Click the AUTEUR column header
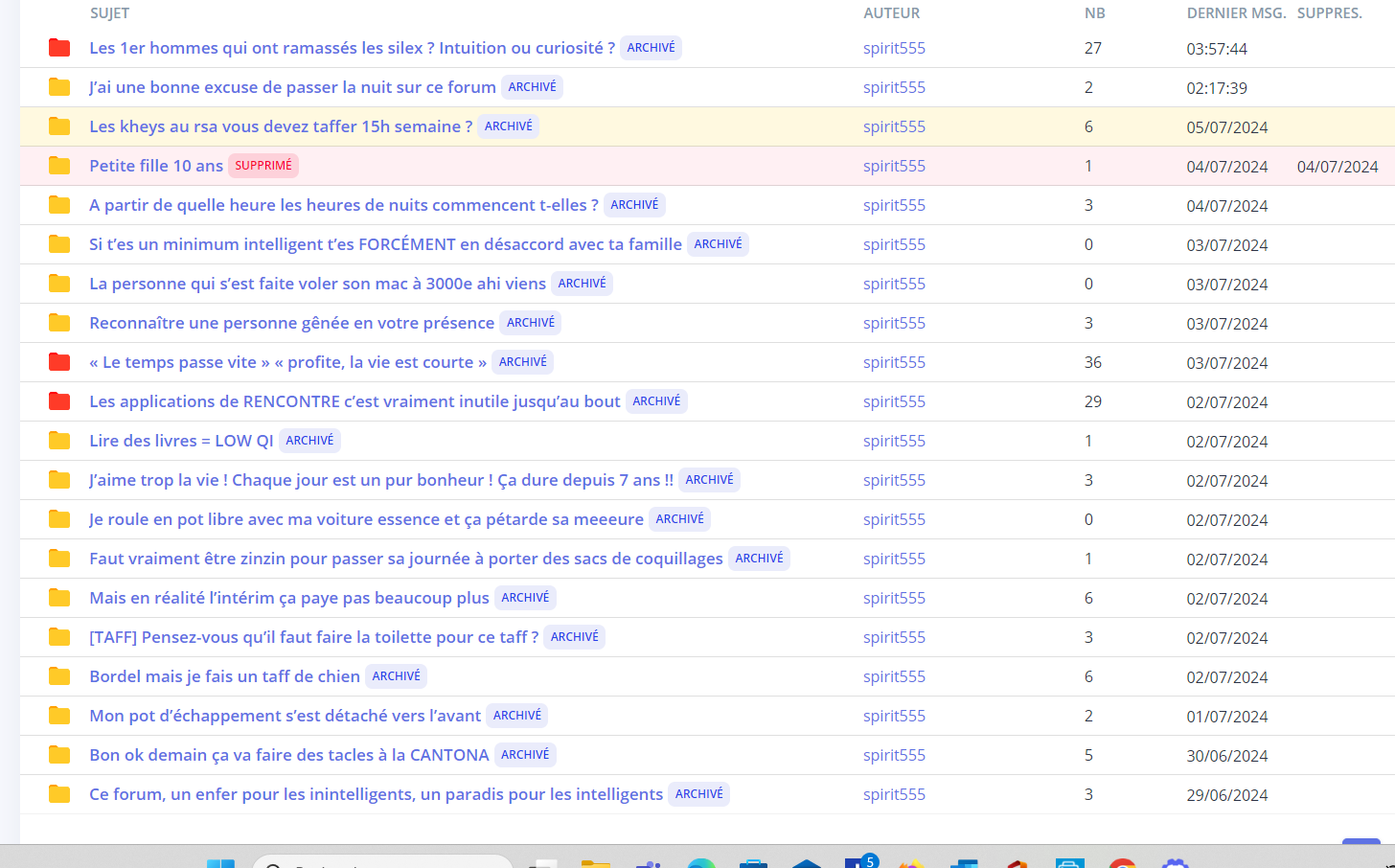Image resolution: width=1395 pixels, height=868 pixels. (891, 13)
